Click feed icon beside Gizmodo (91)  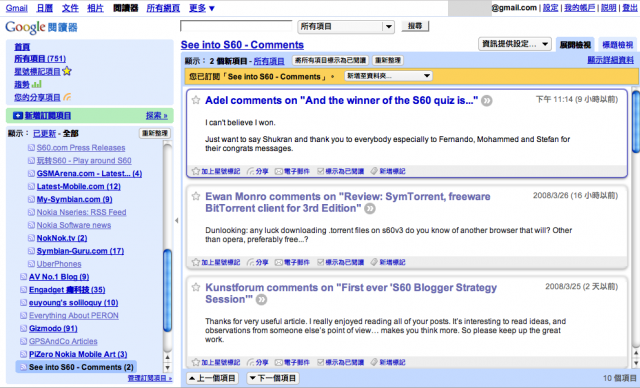pyautogui.click(x=23, y=328)
